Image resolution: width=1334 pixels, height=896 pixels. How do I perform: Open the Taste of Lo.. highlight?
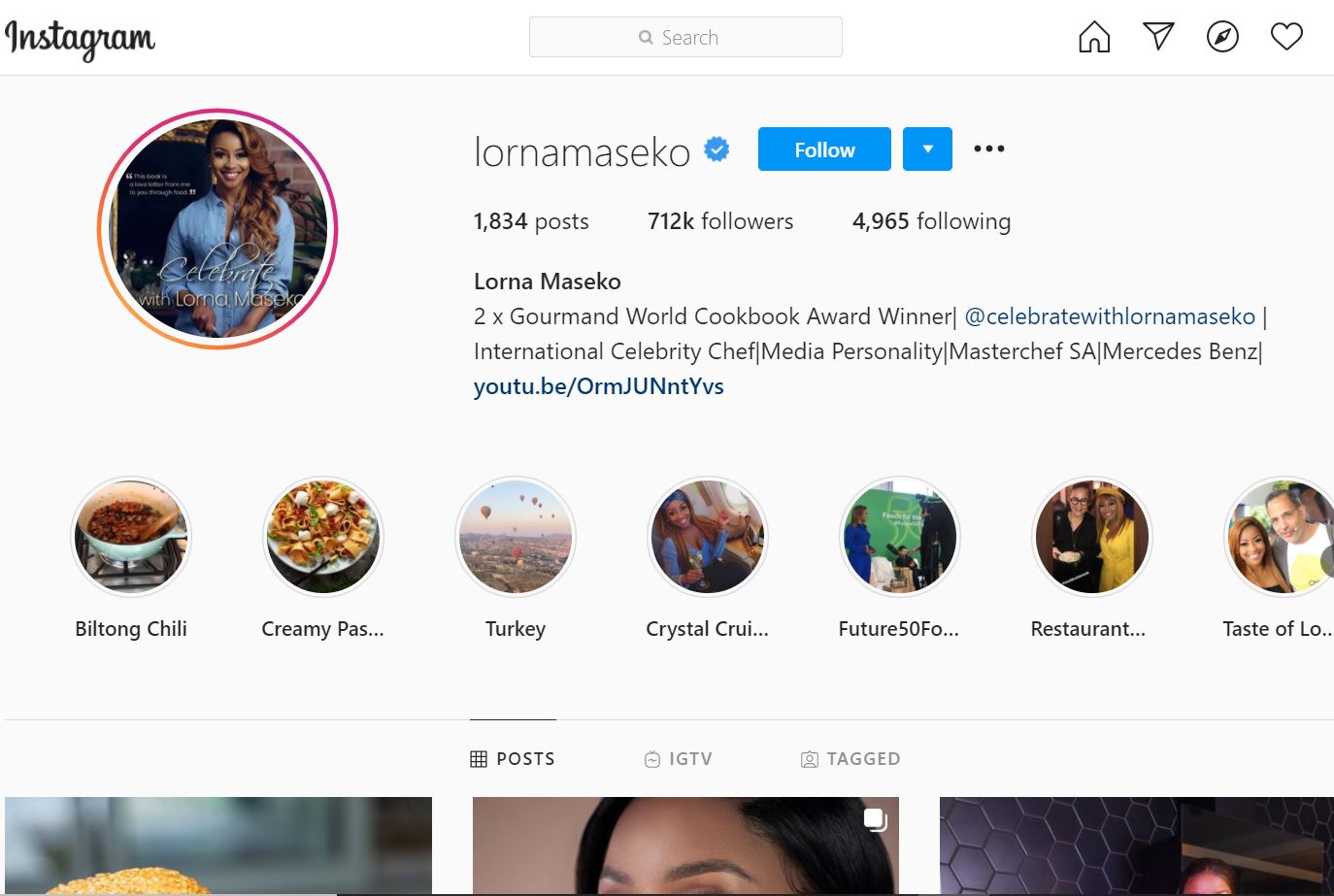[x=1280, y=537]
